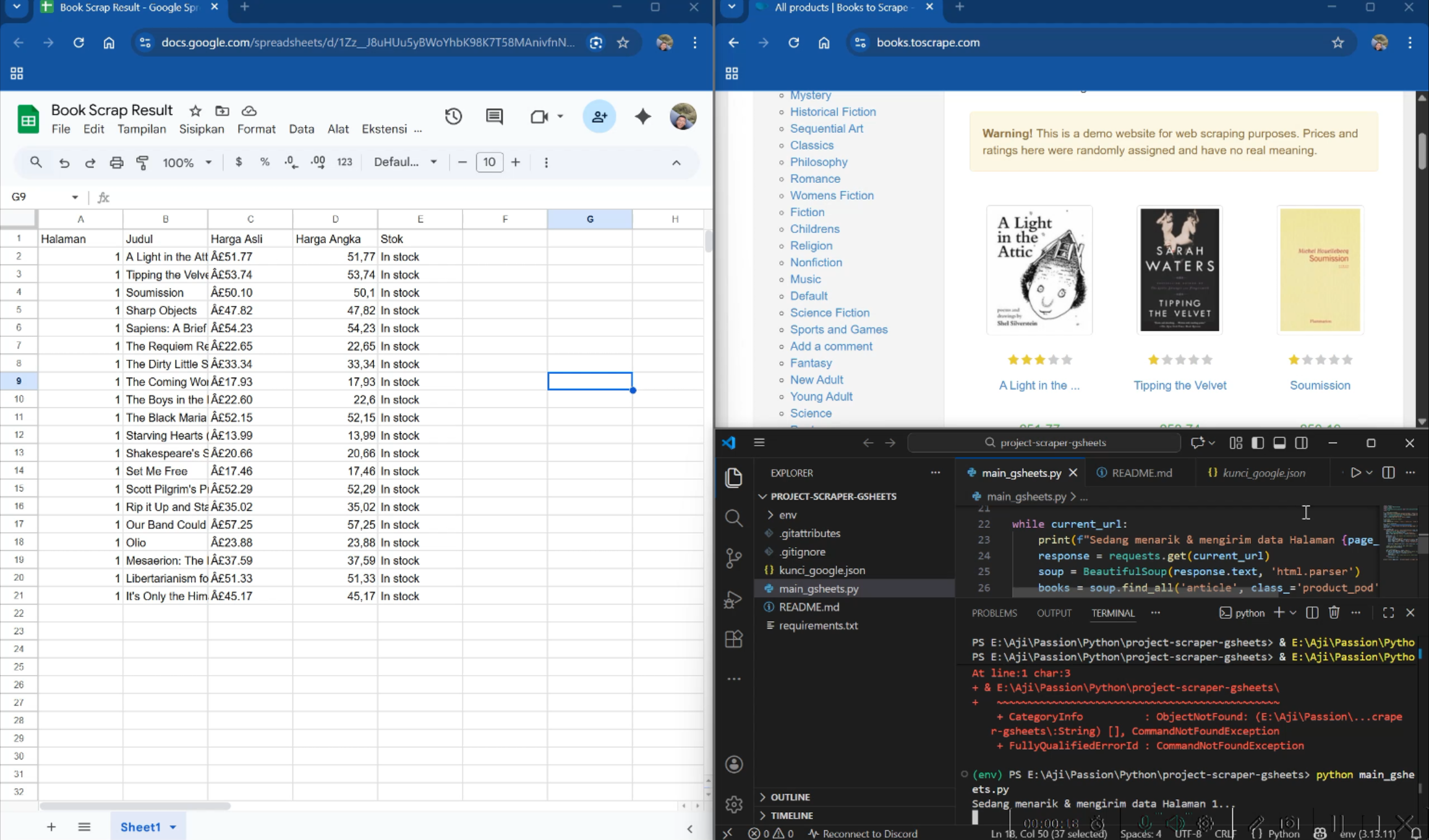Viewport: 1429px width, 840px height.
Task: Open the Science Fiction category link
Action: click(829, 313)
